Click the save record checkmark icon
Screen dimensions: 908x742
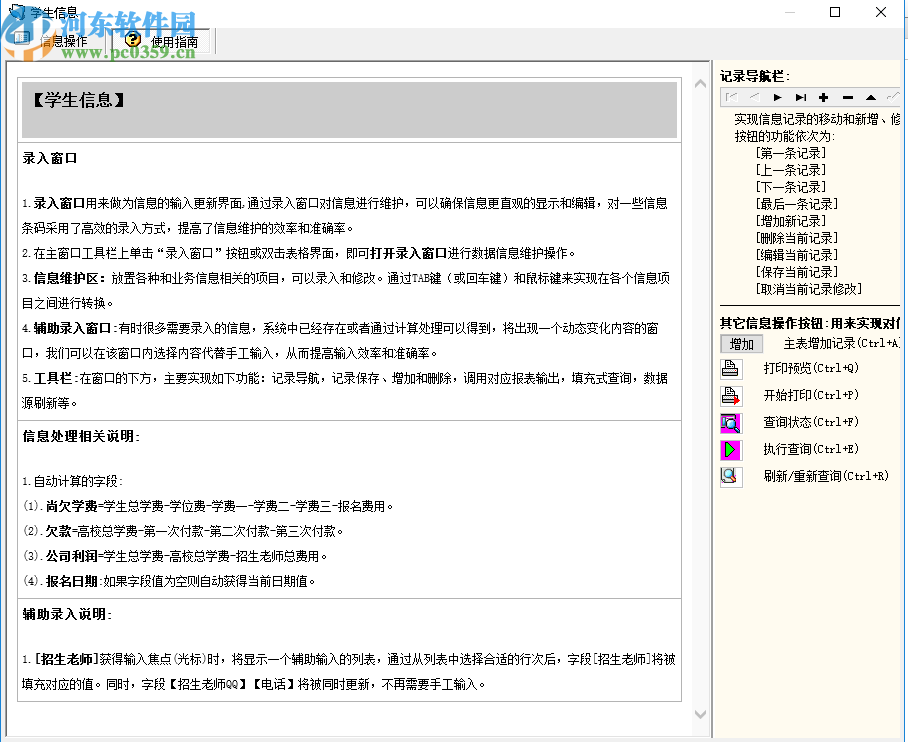(894, 97)
